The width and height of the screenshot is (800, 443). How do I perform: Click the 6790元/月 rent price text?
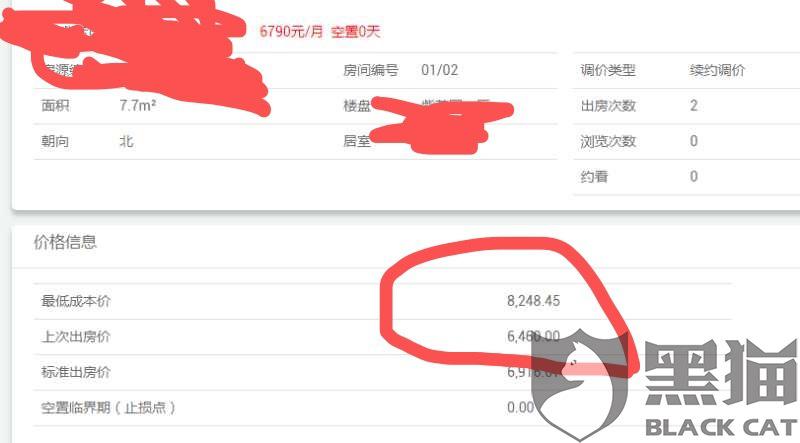click(291, 32)
